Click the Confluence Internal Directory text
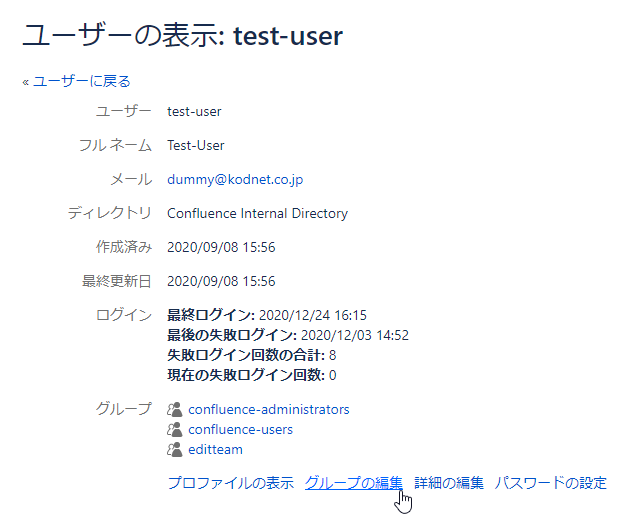Viewport: 632px width, 522px height. pyautogui.click(x=257, y=213)
